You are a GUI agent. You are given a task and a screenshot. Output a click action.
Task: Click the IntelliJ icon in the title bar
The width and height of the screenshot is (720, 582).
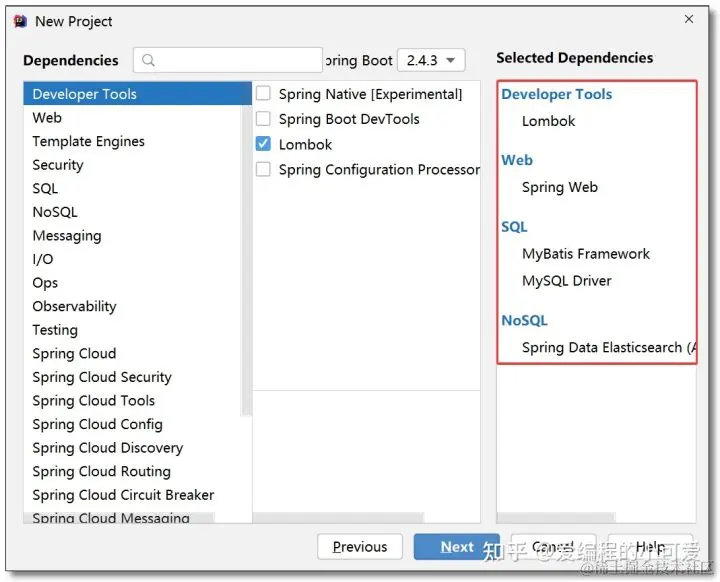click(20, 21)
